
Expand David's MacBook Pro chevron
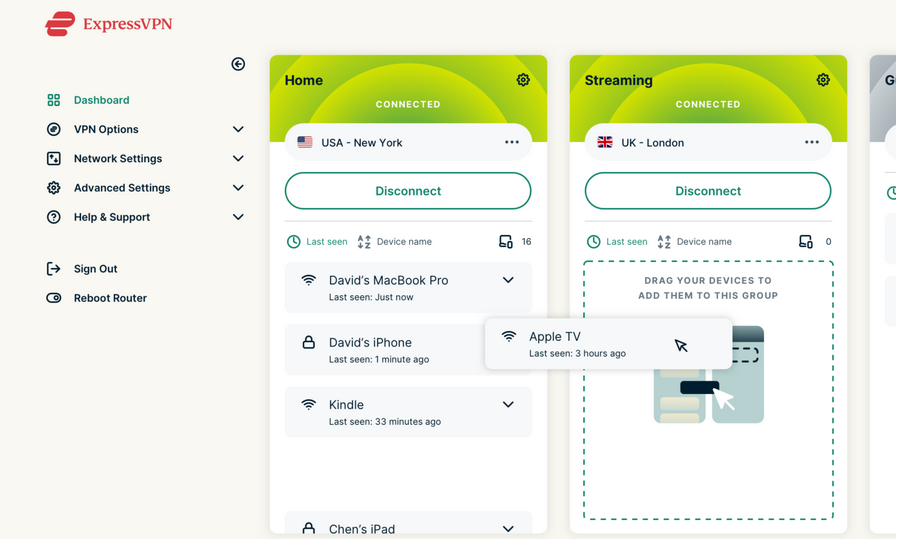(508, 280)
